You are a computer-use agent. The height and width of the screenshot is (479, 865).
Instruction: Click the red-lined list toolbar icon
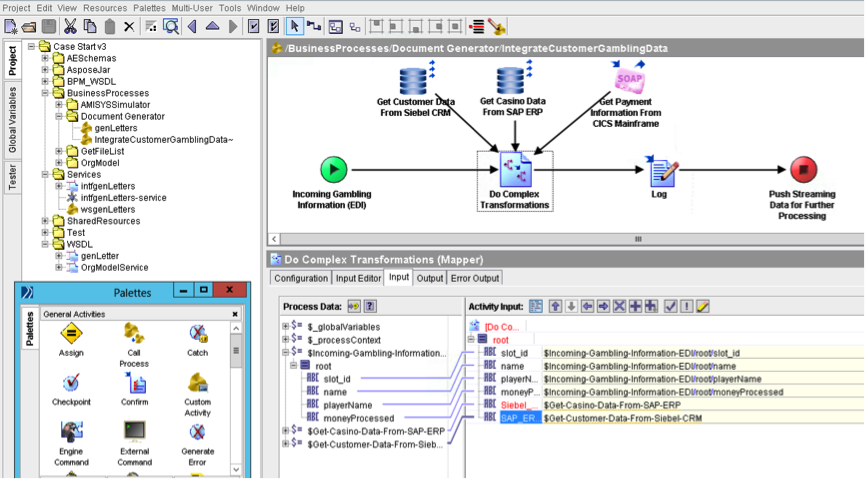click(x=476, y=26)
